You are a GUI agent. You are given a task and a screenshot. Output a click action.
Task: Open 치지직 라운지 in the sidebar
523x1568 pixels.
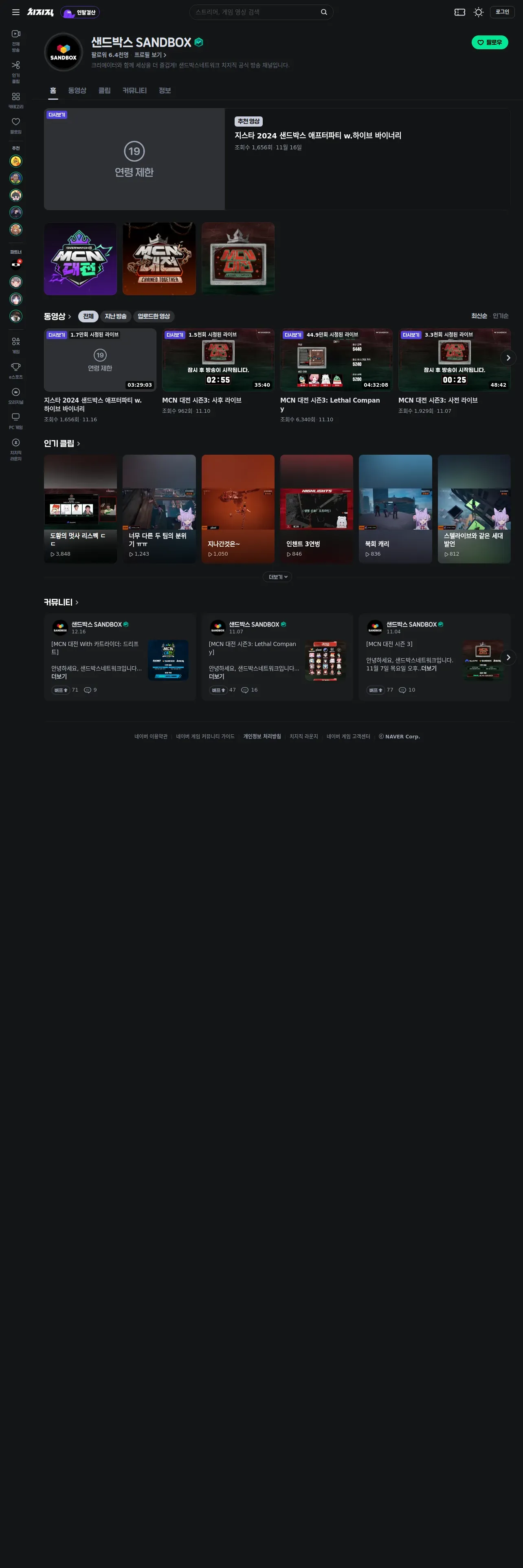coord(16,449)
